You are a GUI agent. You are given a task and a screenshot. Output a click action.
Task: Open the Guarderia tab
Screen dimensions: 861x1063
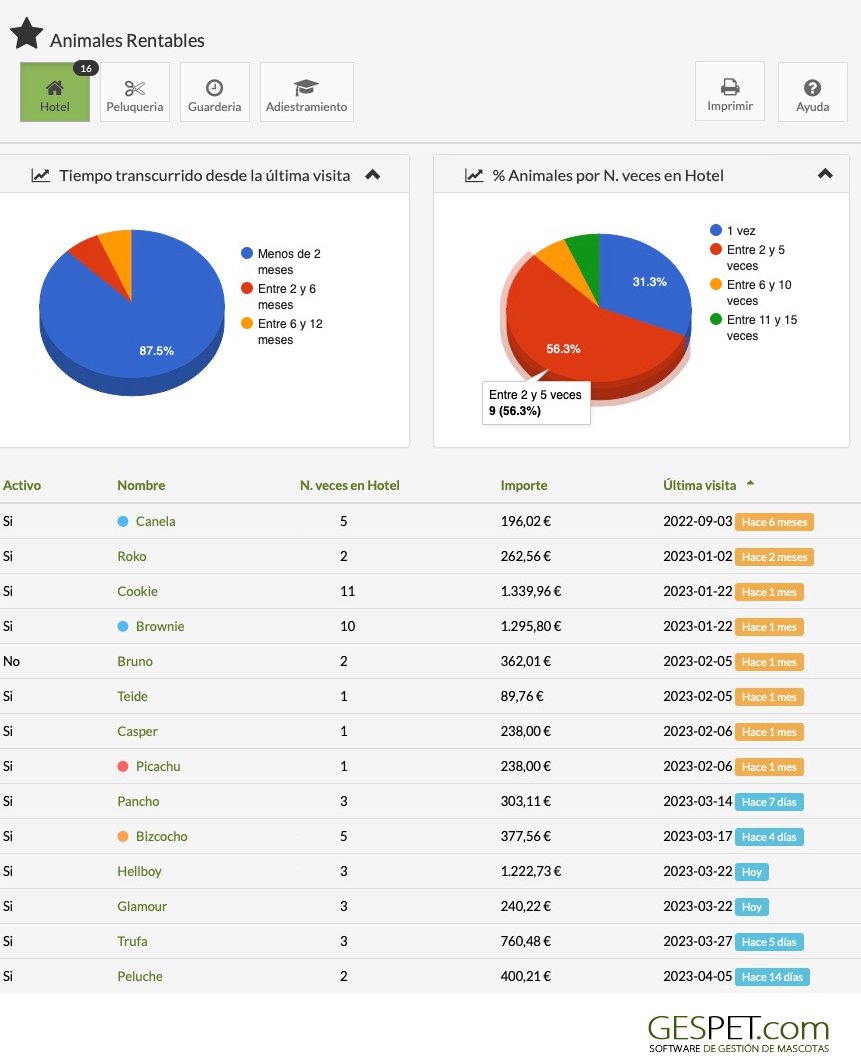tap(215, 92)
